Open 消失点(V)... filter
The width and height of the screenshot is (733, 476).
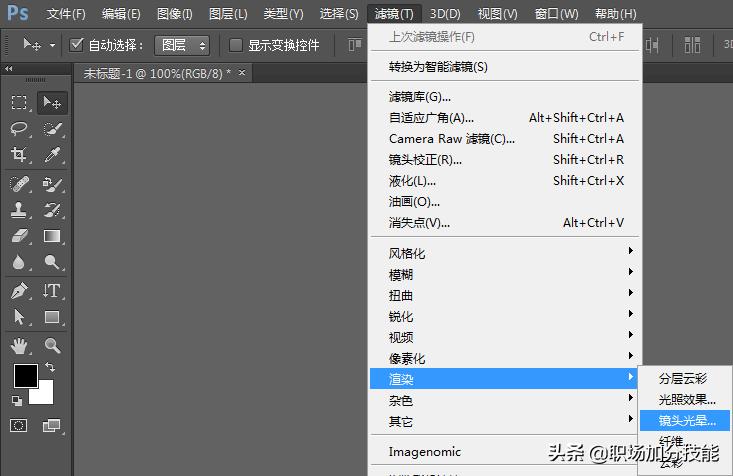pyautogui.click(x=506, y=223)
